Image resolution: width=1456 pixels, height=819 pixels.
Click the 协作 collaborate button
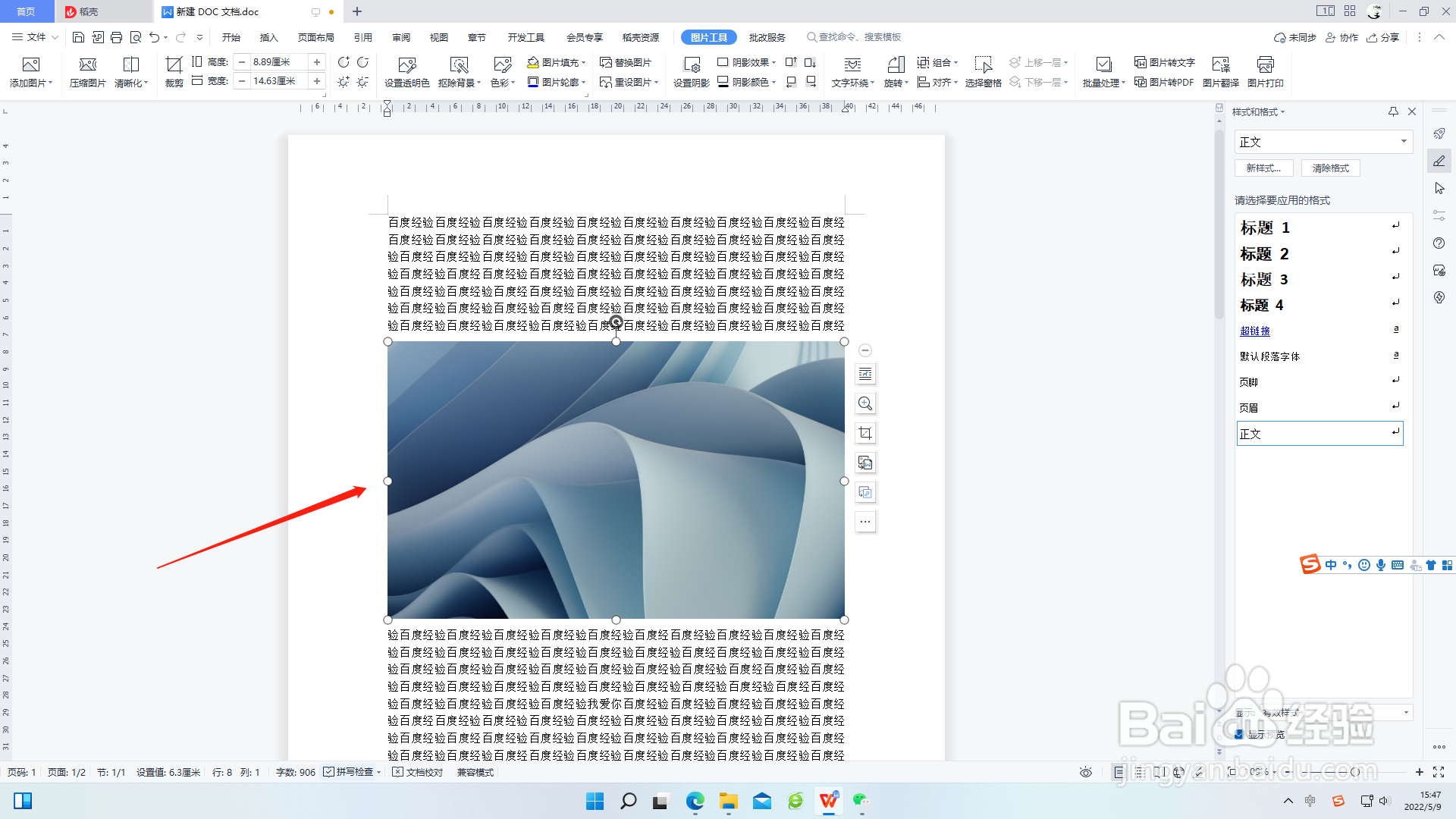pyautogui.click(x=1341, y=37)
